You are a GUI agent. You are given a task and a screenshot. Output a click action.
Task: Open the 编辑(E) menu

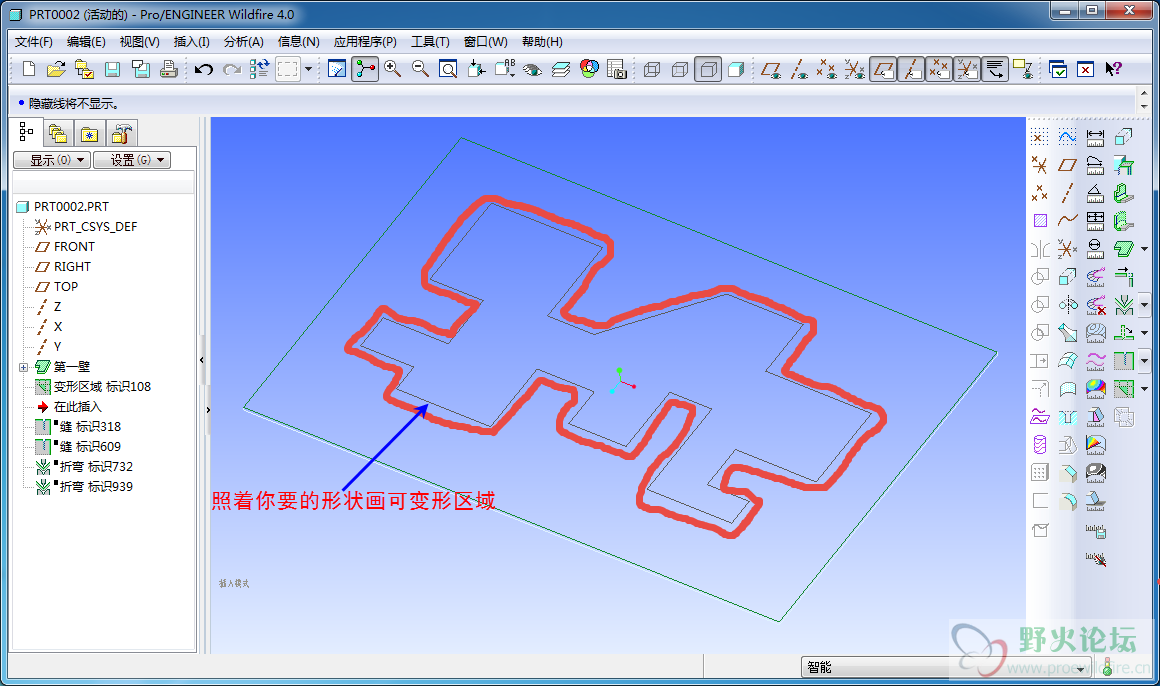coord(86,41)
